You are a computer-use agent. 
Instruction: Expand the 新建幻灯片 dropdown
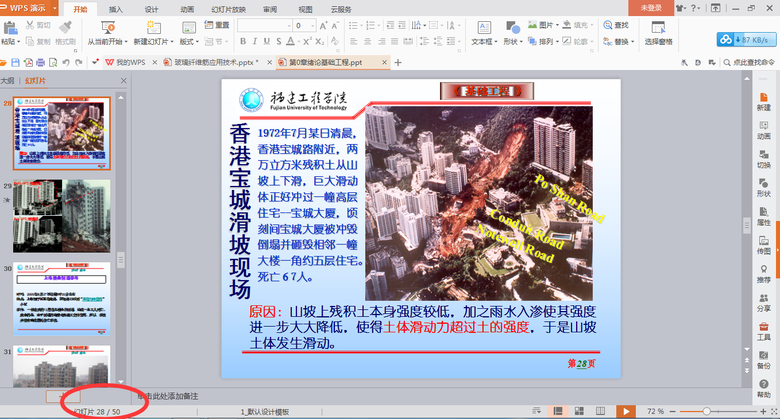coord(154,42)
